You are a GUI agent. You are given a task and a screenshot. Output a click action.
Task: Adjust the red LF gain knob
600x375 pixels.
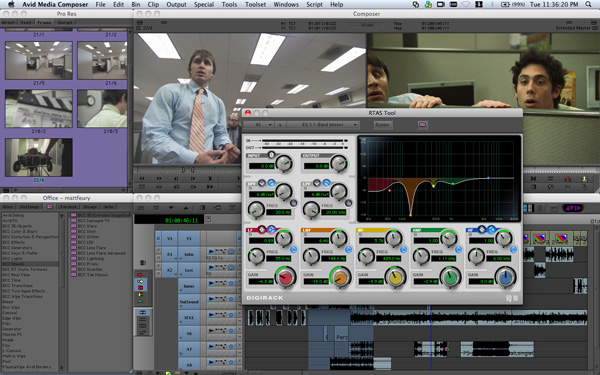(x=285, y=277)
